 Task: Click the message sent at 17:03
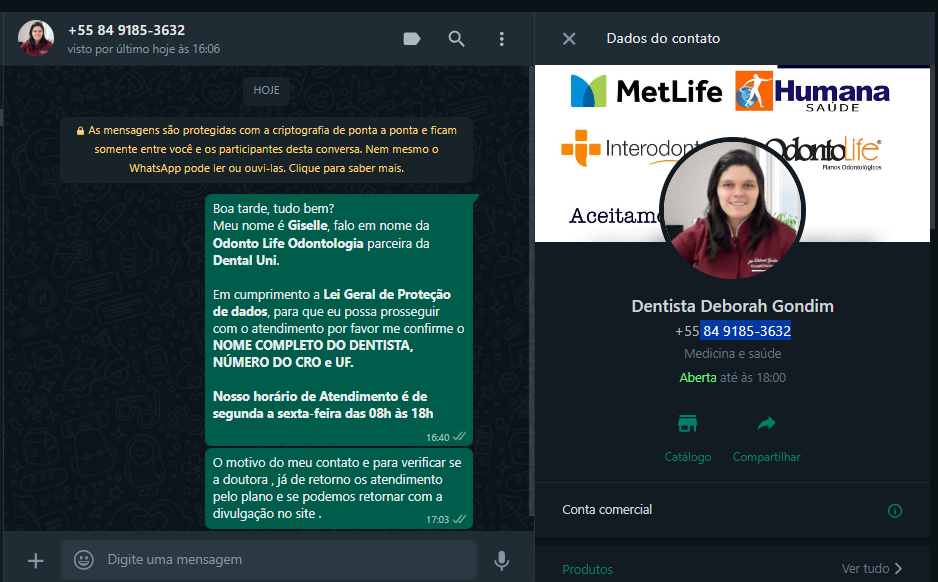[x=339, y=488]
